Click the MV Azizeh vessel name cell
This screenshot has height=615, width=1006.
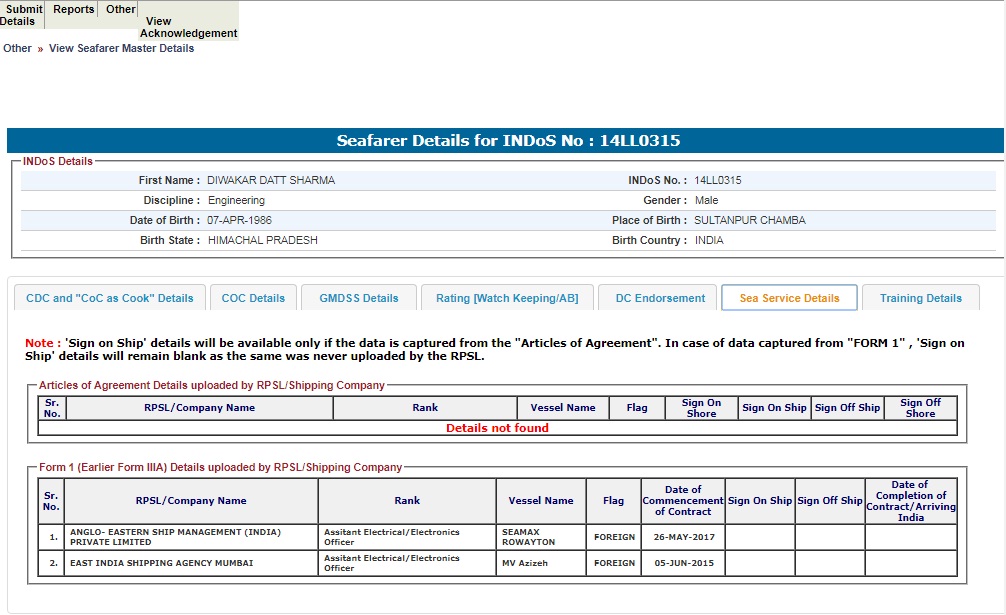coord(527,563)
